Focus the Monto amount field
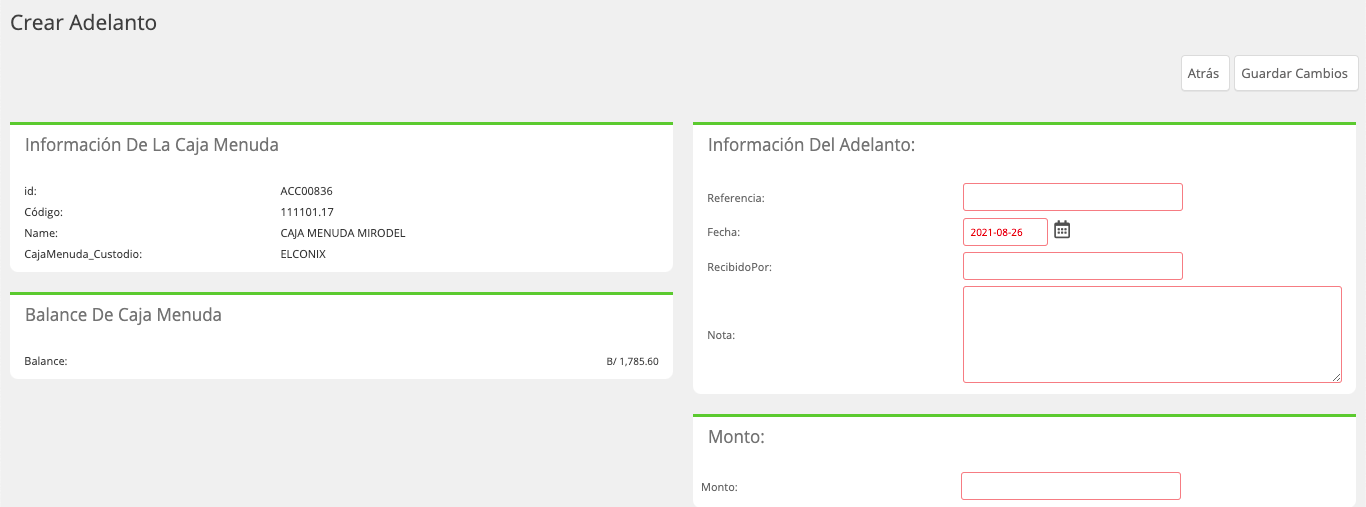Viewport: 1366px width, 507px height. [x=1071, y=486]
